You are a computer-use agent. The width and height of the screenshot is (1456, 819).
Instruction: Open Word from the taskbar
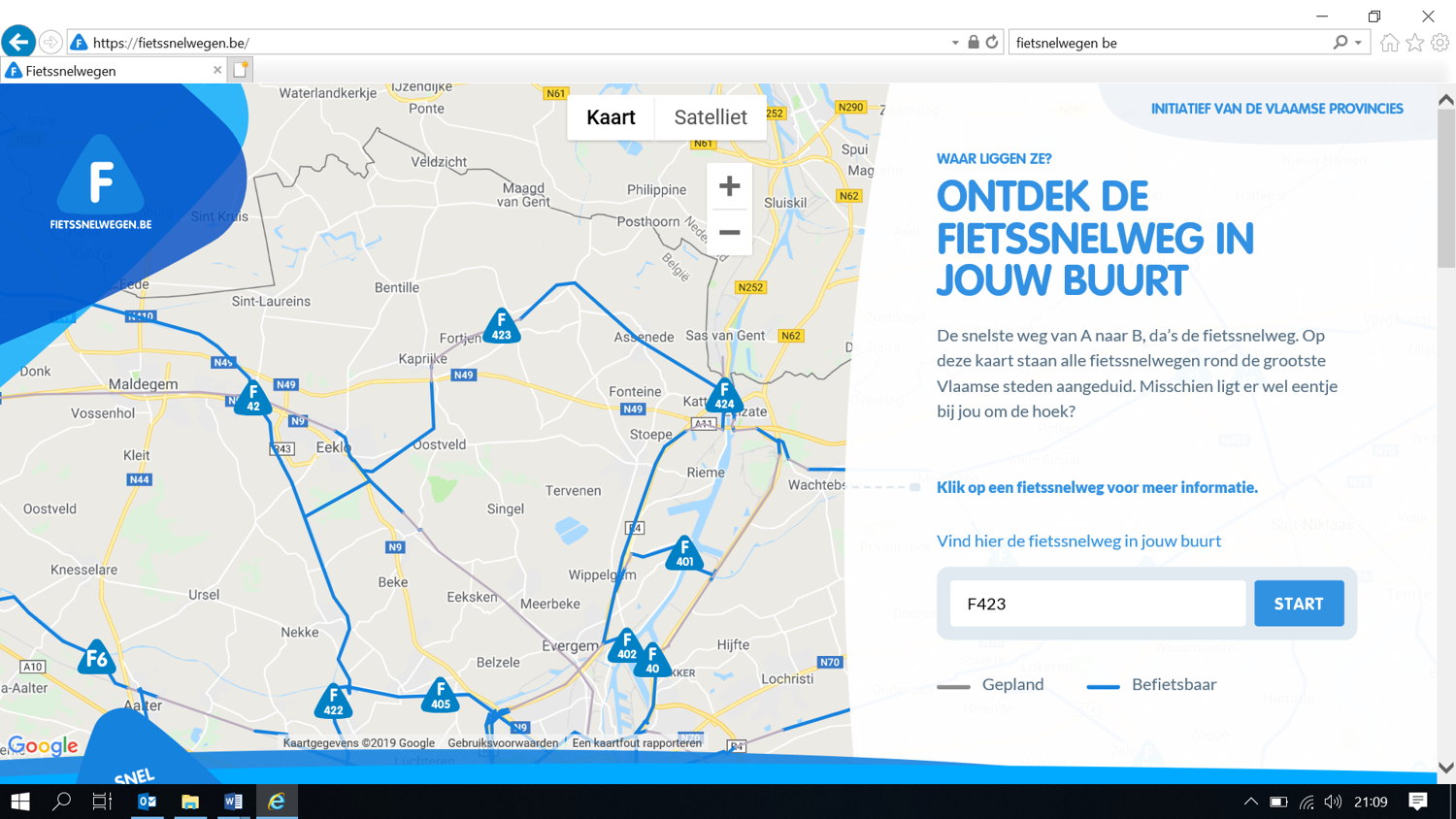(233, 802)
